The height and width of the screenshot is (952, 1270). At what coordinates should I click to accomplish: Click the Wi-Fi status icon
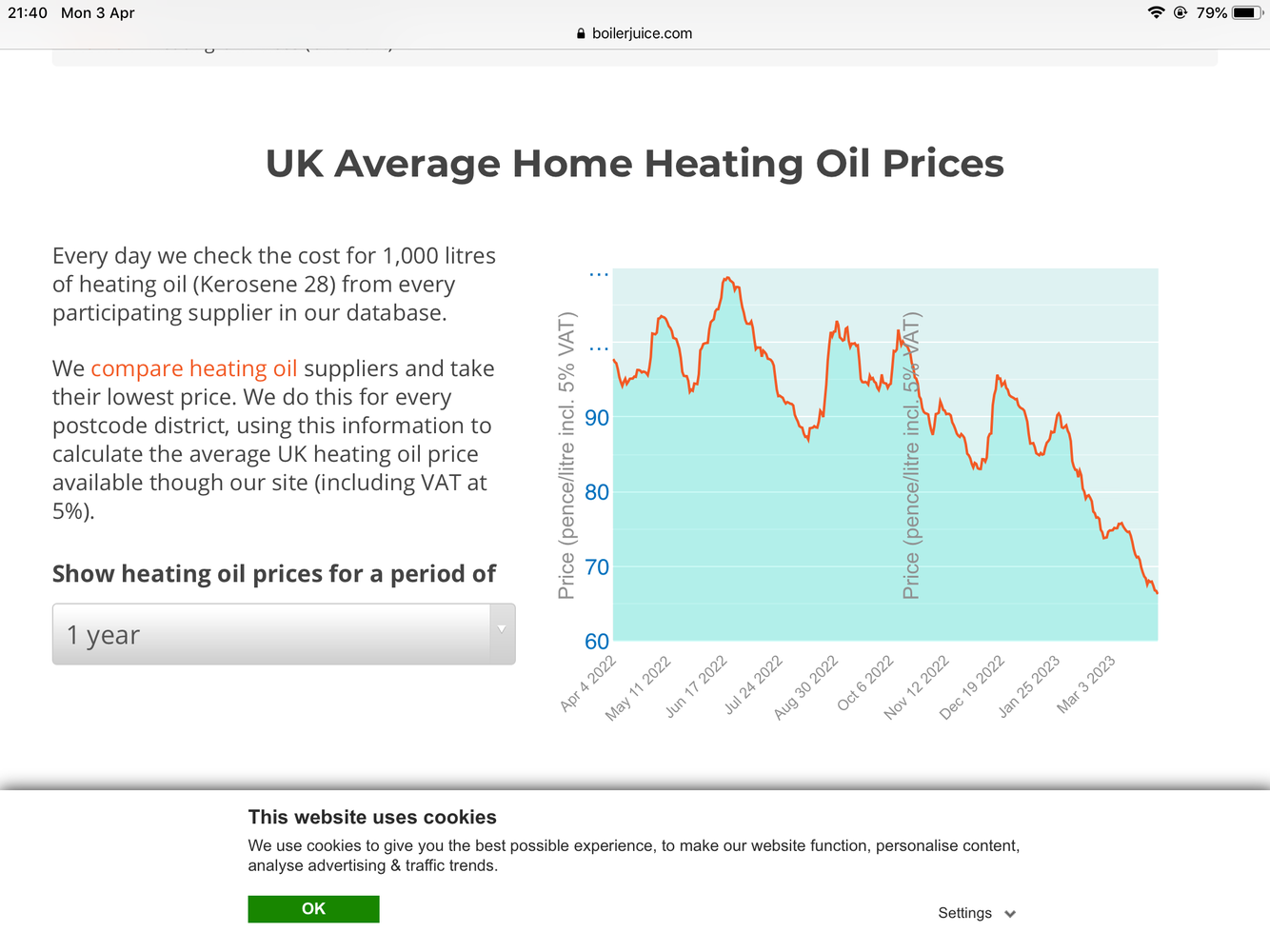point(1156,12)
